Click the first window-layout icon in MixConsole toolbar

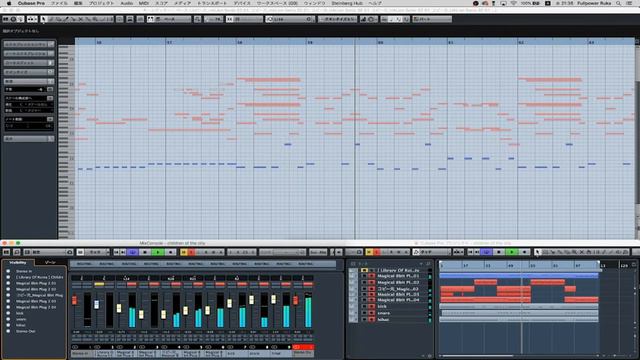(6, 252)
